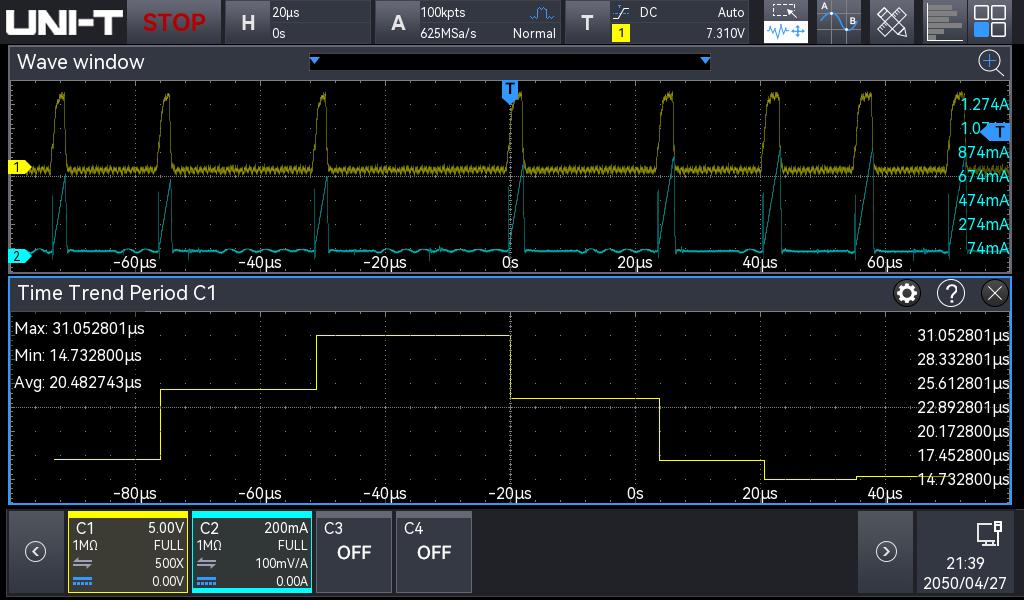1024x600 pixels.
Task: Click the magnifier zoom icon in Wave window
Action: (990, 63)
